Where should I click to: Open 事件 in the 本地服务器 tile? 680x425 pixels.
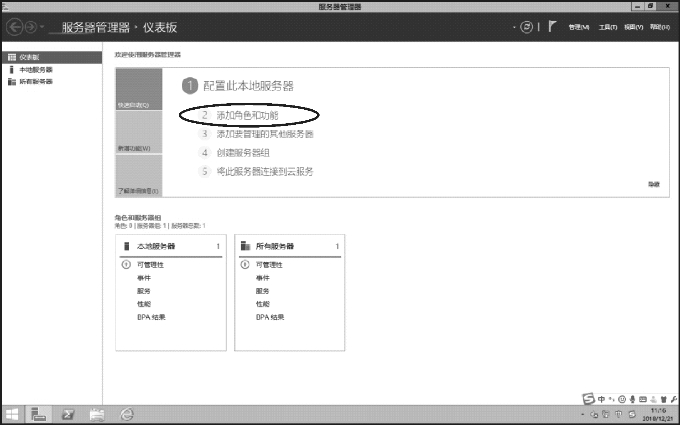tap(144, 278)
